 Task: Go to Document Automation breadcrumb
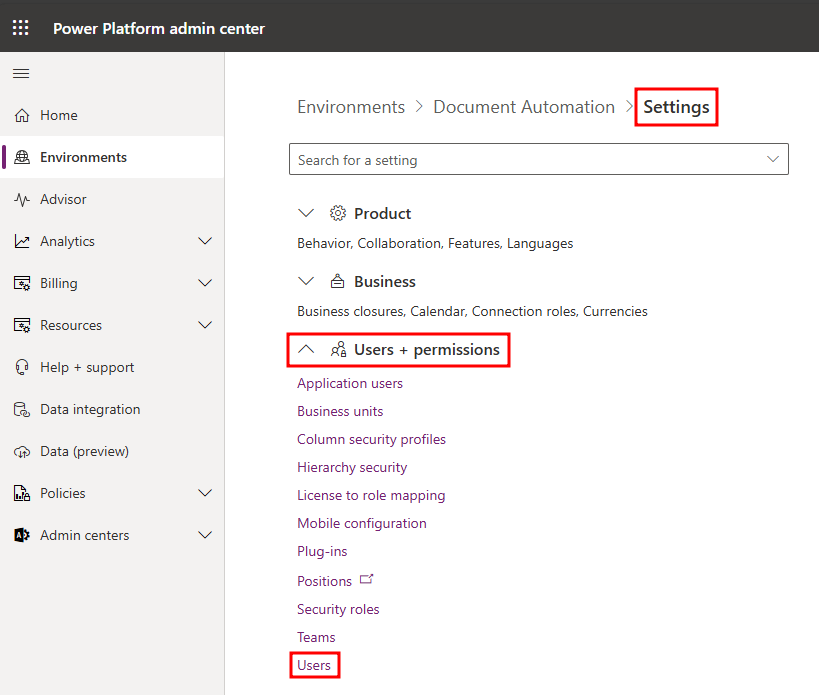pos(524,107)
